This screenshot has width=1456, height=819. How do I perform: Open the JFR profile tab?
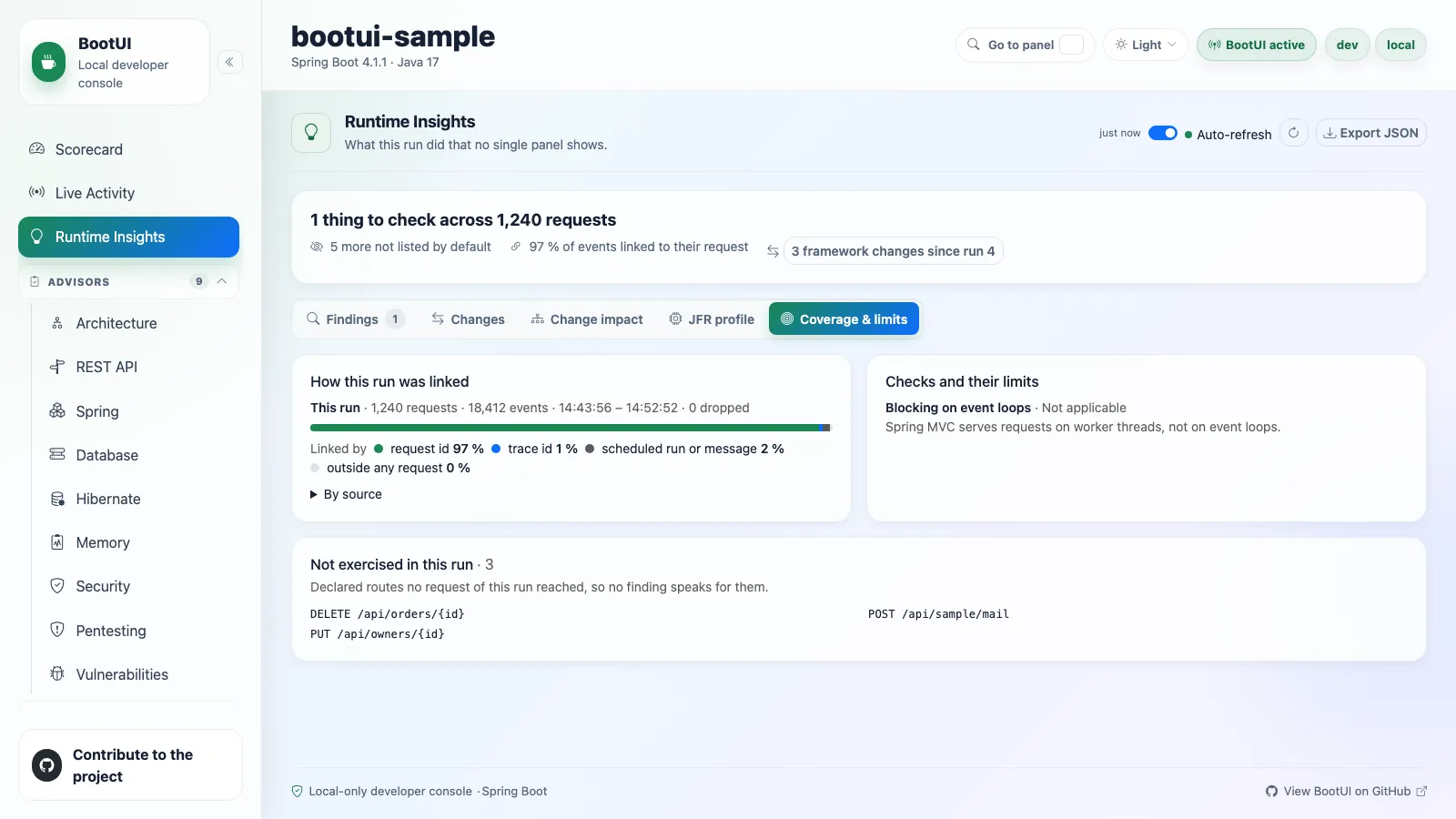(712, 319)
